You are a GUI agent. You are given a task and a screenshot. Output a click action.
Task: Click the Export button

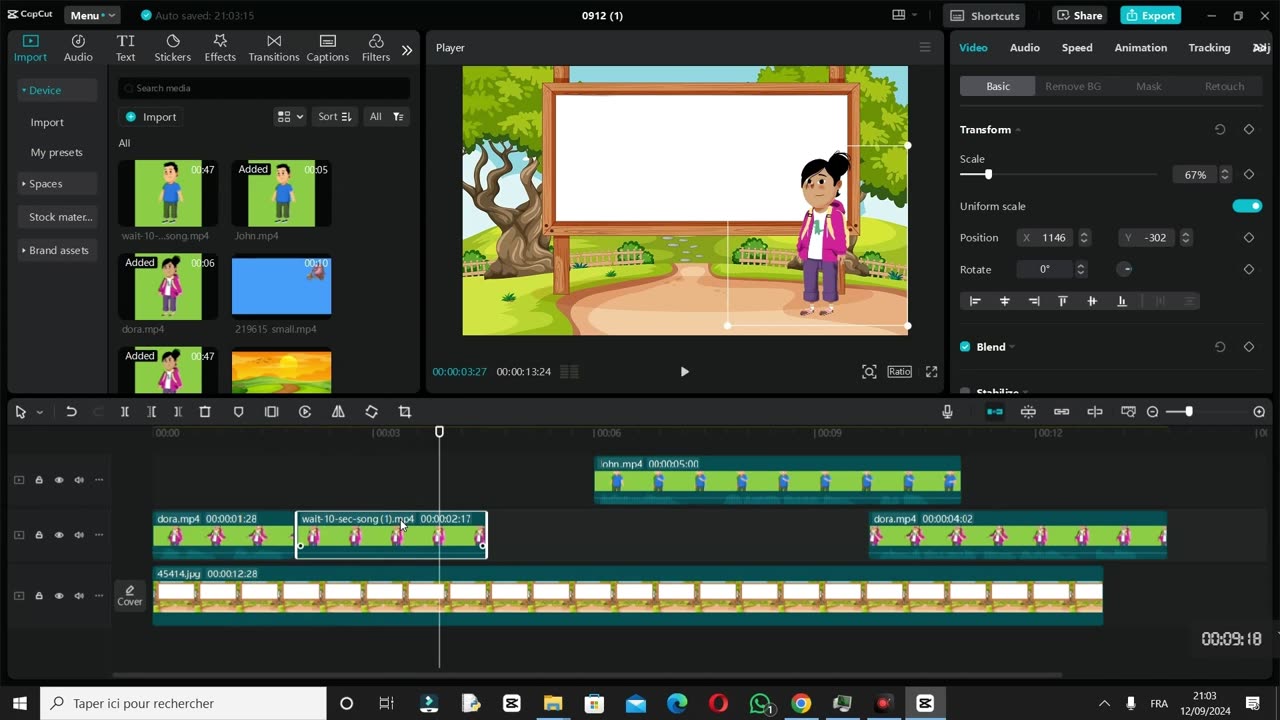point(1150,15)
